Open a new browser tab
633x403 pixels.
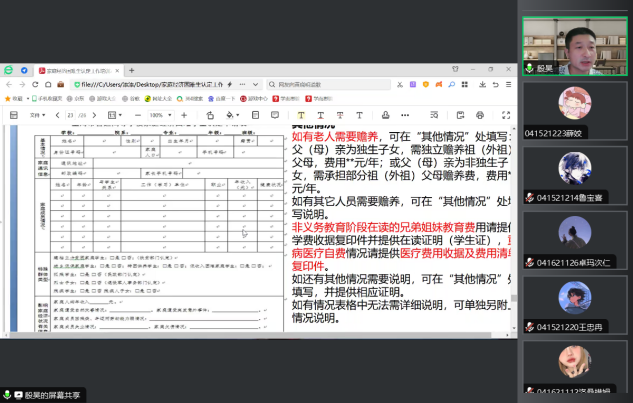click(x=131, y=70)
